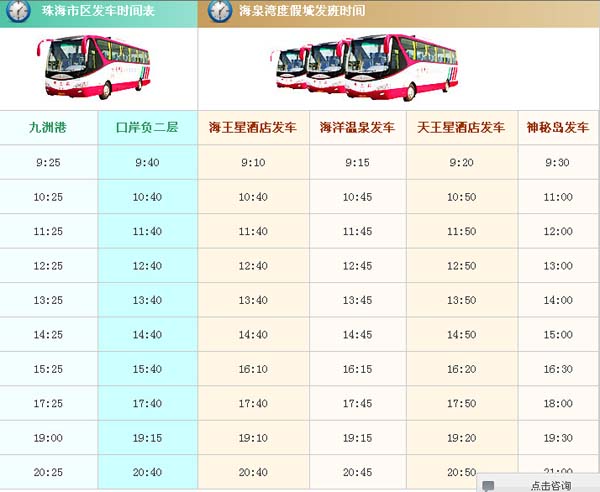Select the 10:50 time under 天王星酒店发车
The height and width of the screenshot is (492, 600).
462,197
